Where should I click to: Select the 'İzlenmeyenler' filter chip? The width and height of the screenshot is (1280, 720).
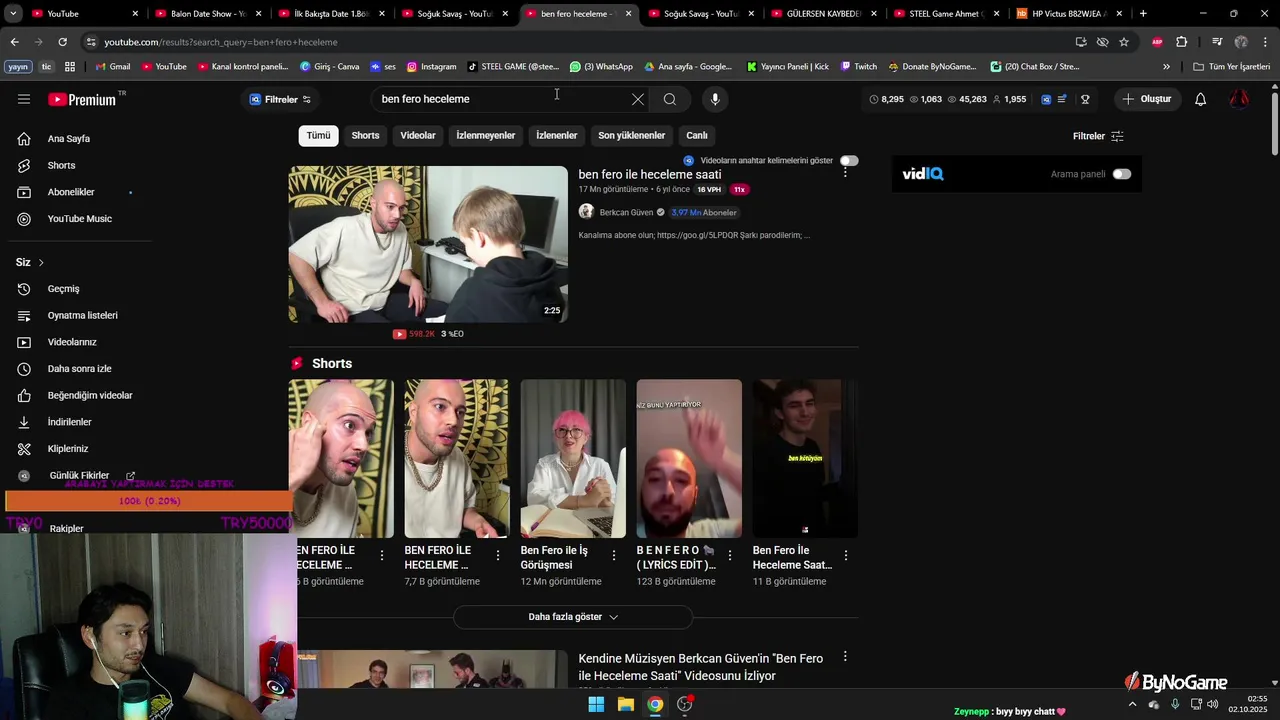coord(486,135)
